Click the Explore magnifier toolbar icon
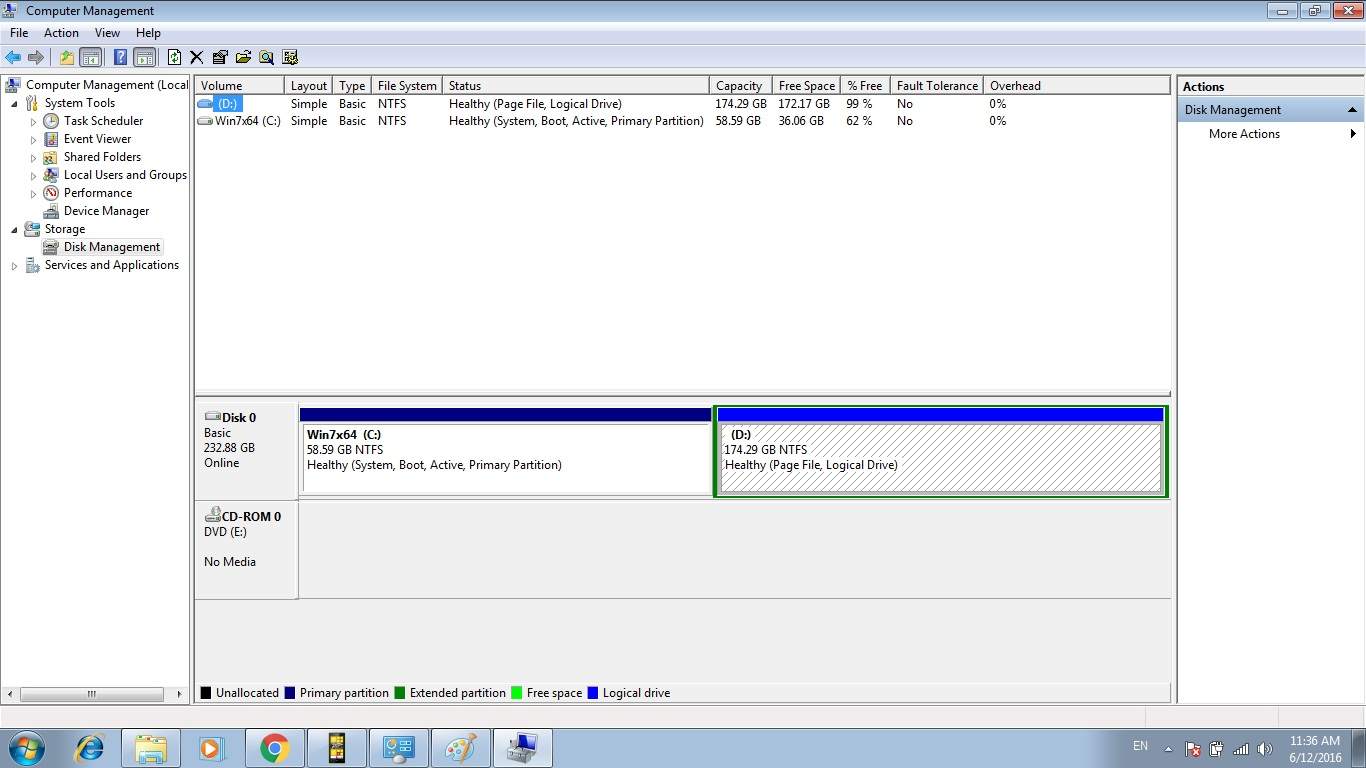 tap(266, 57)
